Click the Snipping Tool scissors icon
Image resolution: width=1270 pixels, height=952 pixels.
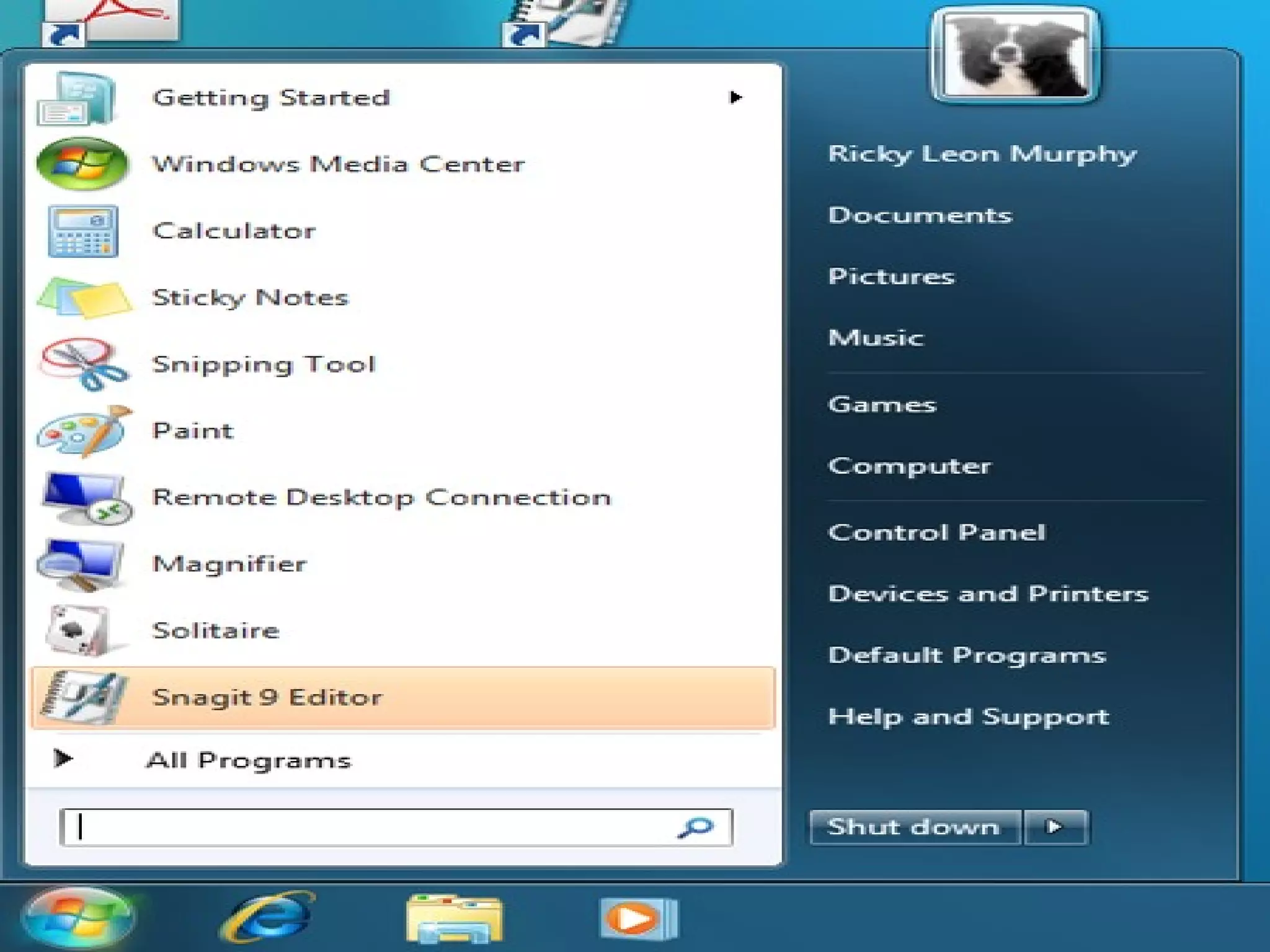pyautogui.click(x=84, y=364)
